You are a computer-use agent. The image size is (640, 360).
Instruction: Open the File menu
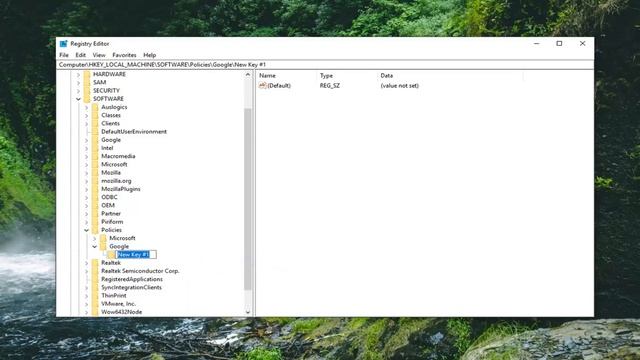pos(64,55)
